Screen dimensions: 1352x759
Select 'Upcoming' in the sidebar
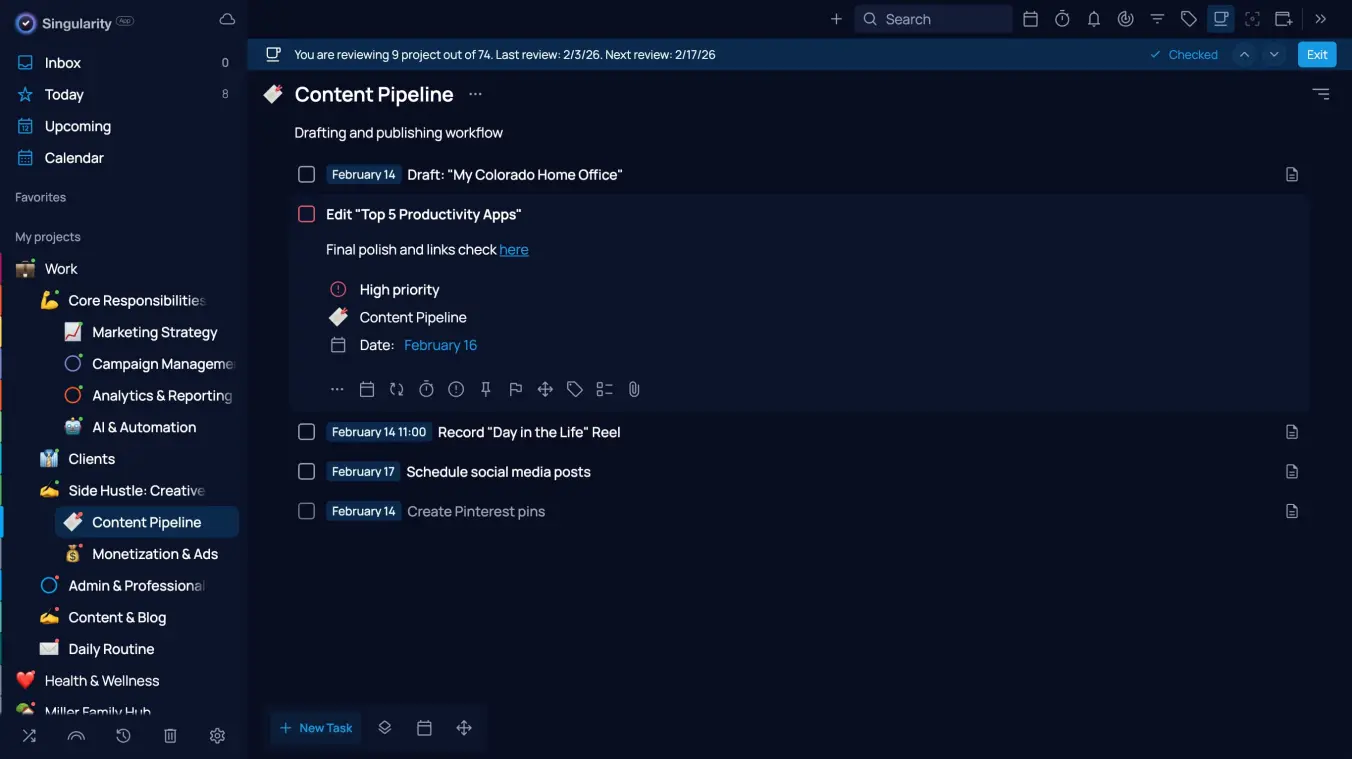click(76, 126)
